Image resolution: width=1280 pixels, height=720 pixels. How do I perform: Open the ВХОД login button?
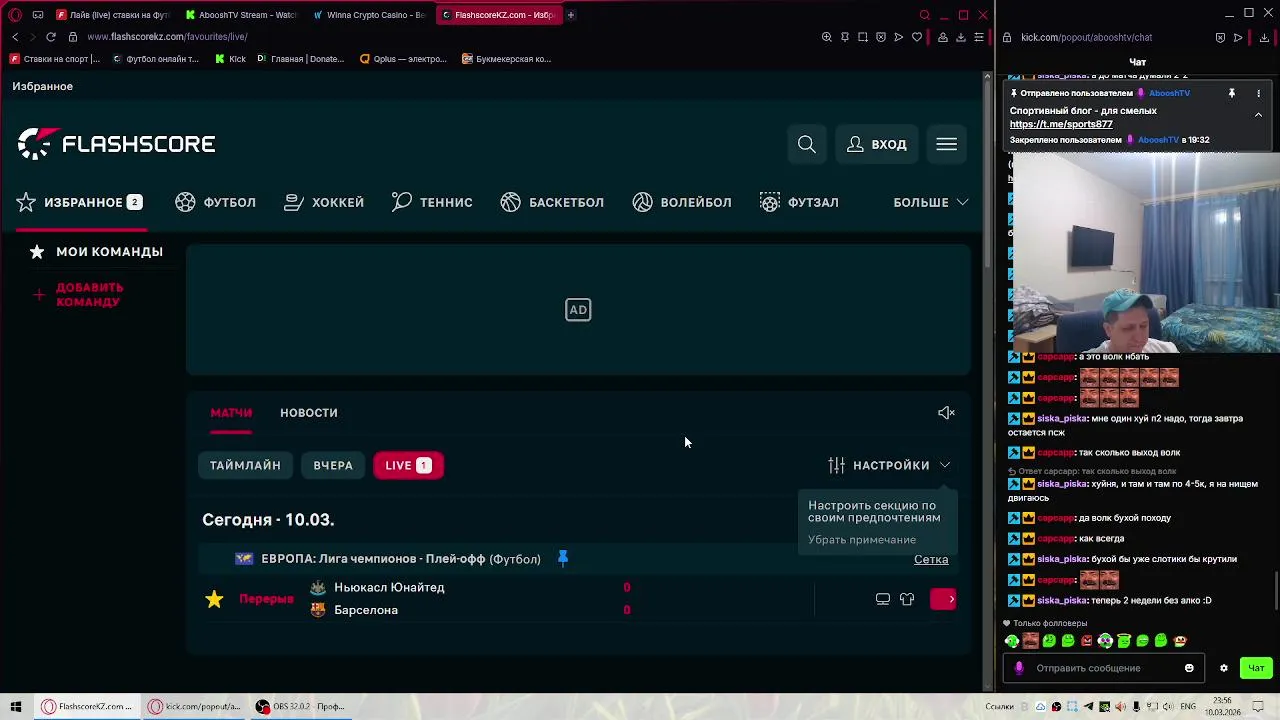pyautogui.click(x=877, y=144)
